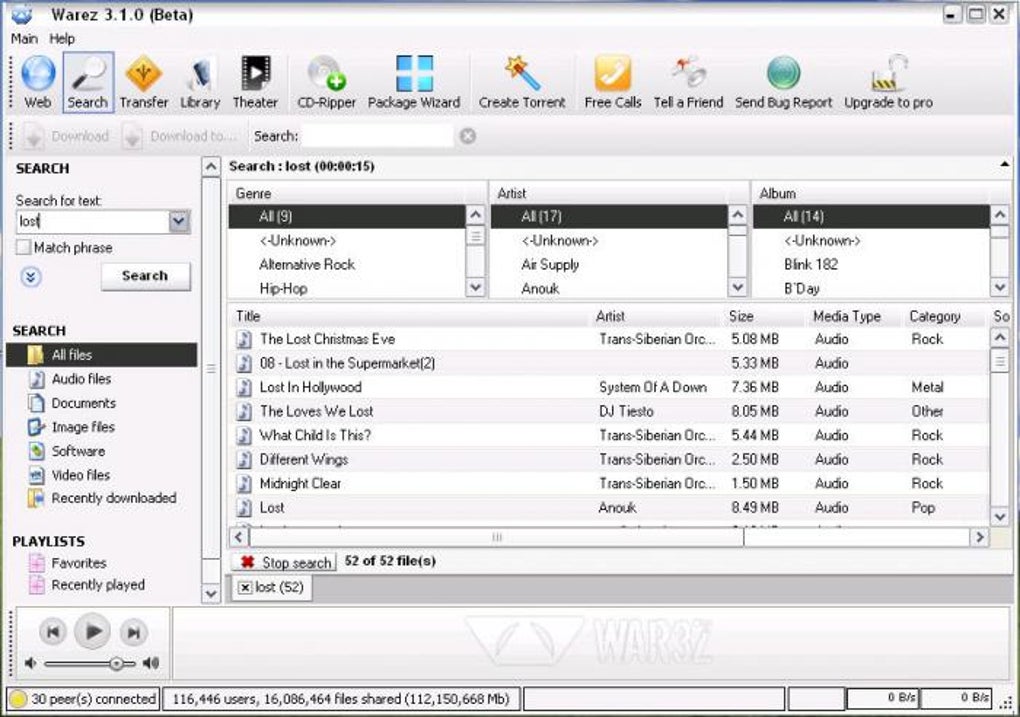Select the Search toolbar icon

pos(88,82)
